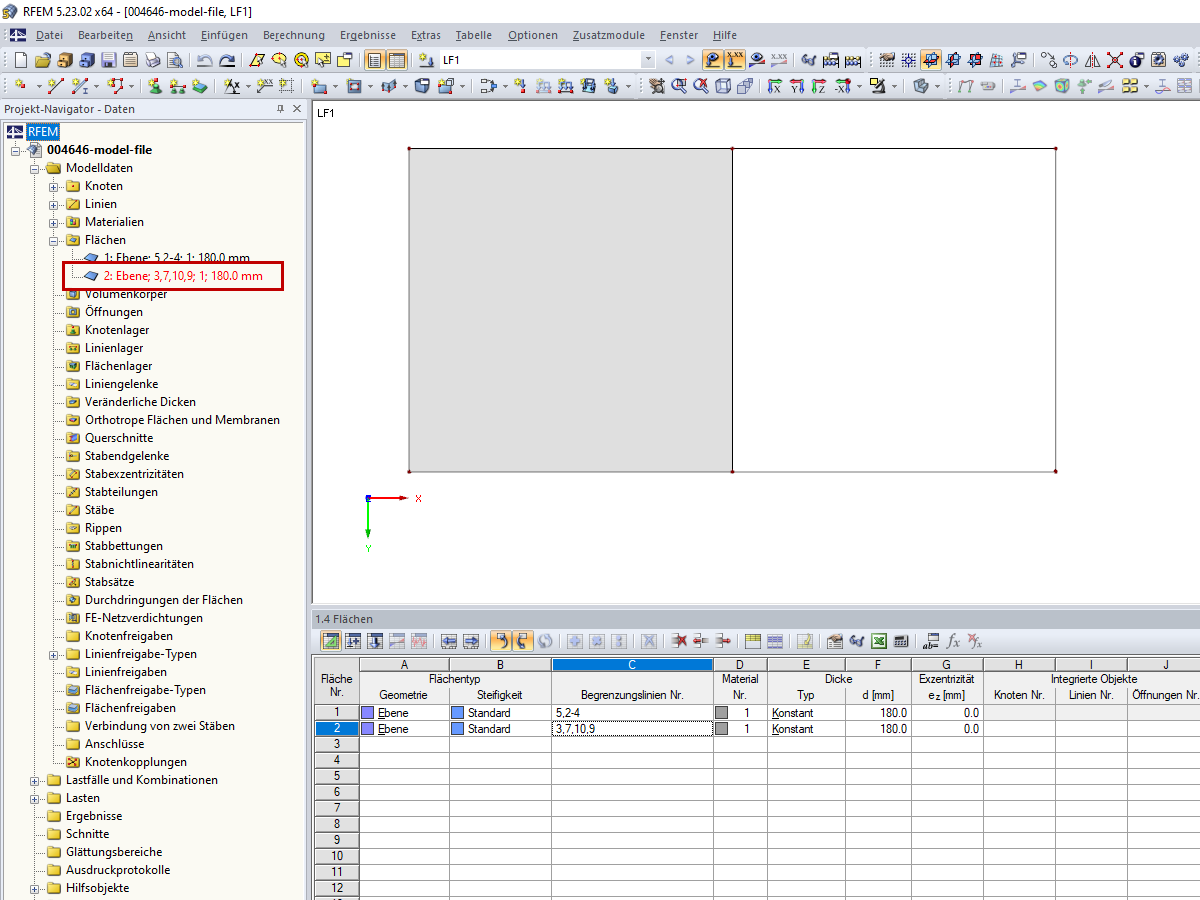The width and height of the screenshot is (1200, 900).
Task: Click the Konstant cell in row 2
Action: 807,729
